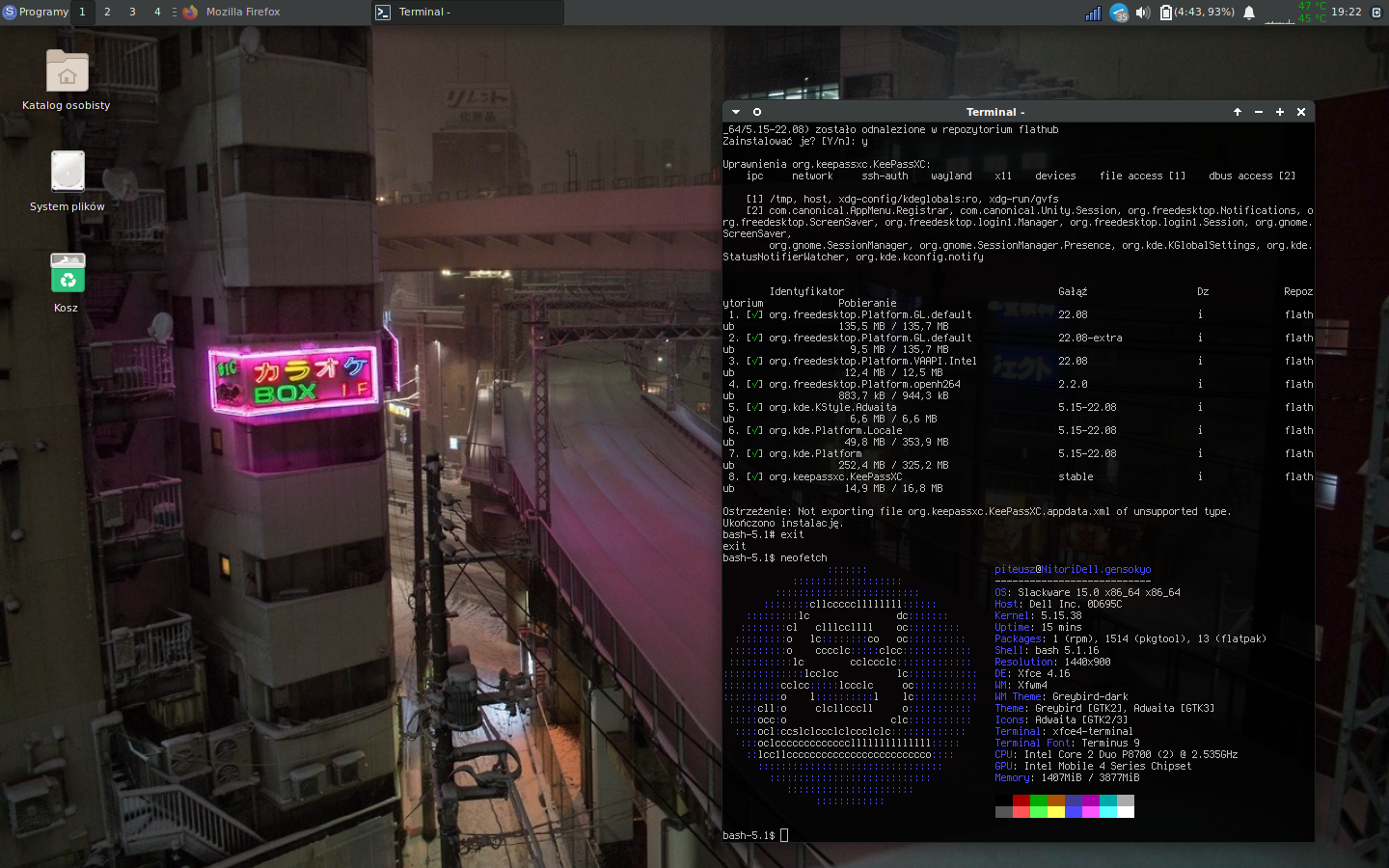Open the Programy applications menu

36,12
